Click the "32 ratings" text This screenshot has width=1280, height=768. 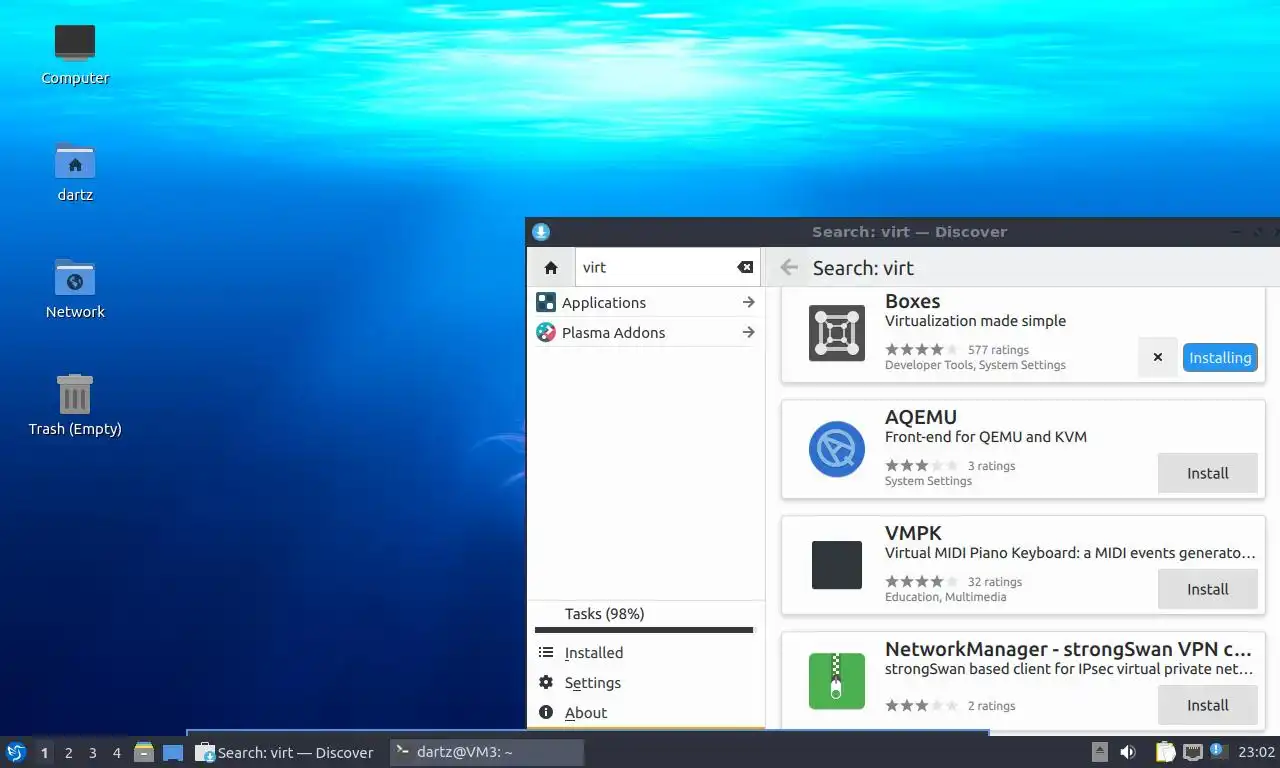point(994,582)
